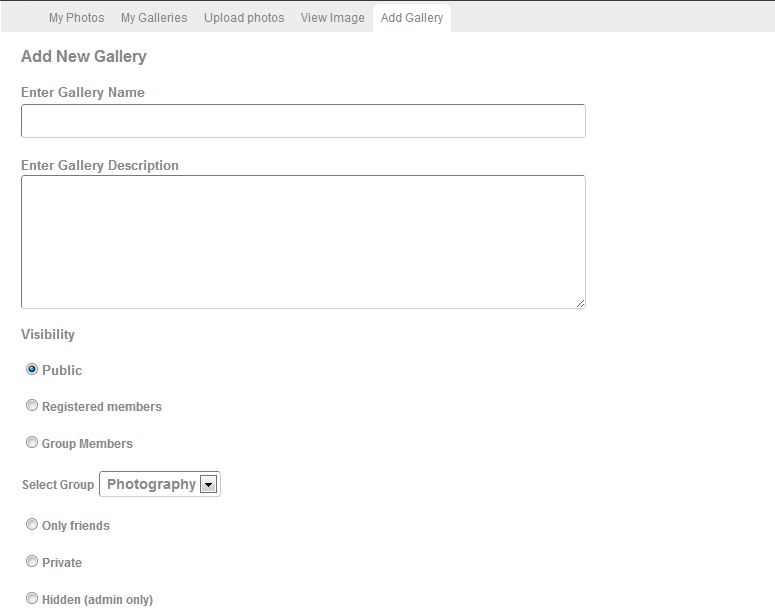Viewport: 775px width, 612px height.
Task: Select the Add Gallery tab
Action: pyautogui.click(x=412, y=18)
